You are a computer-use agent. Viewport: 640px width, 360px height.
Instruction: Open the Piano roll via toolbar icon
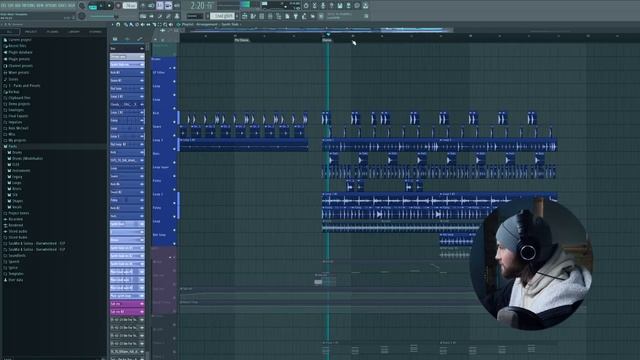click(x=253, y=16)
